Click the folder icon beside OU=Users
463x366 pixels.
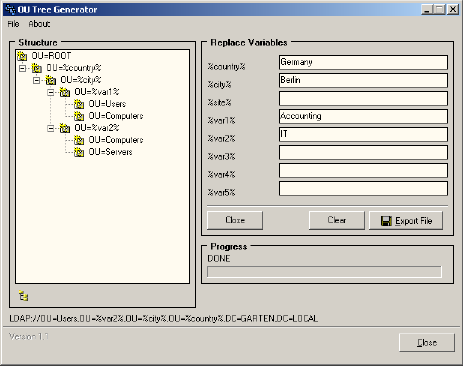tap(79, 104)
